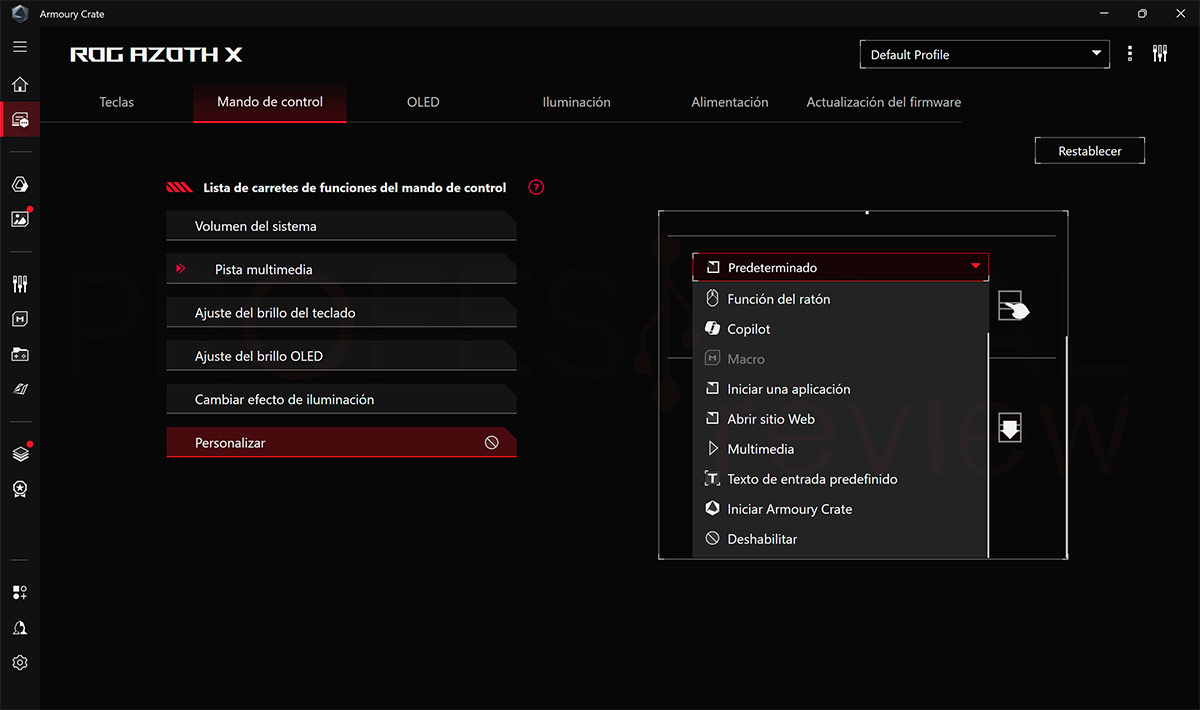
Task: Choose Copilot from the function list
Action: pos(840,329)
